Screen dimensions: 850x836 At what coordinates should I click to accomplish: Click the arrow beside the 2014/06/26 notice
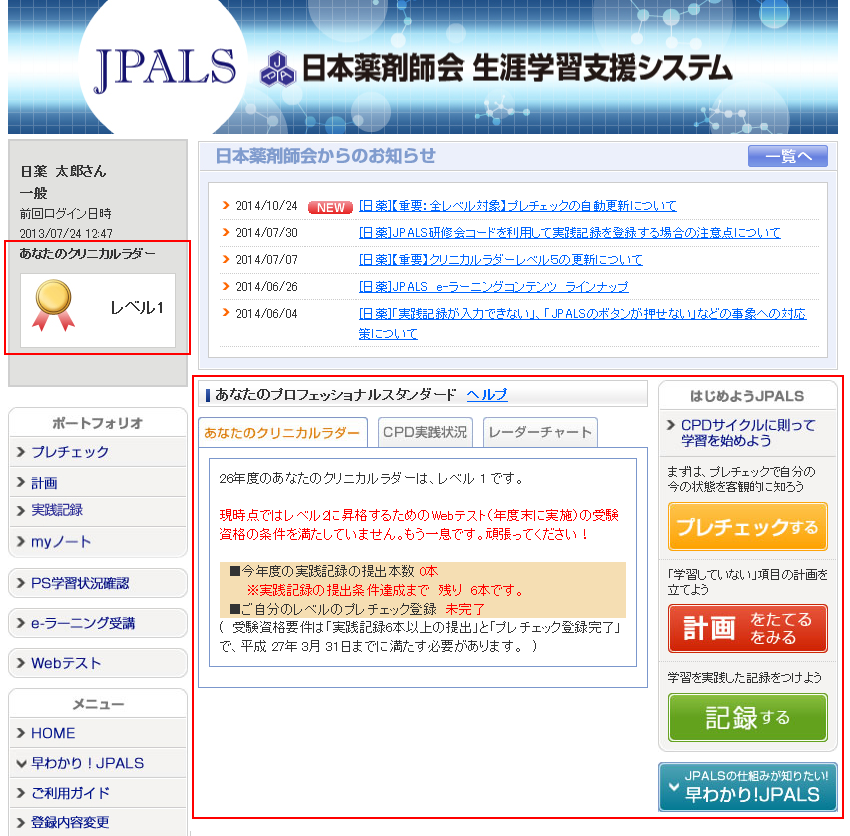click(226, 286)
